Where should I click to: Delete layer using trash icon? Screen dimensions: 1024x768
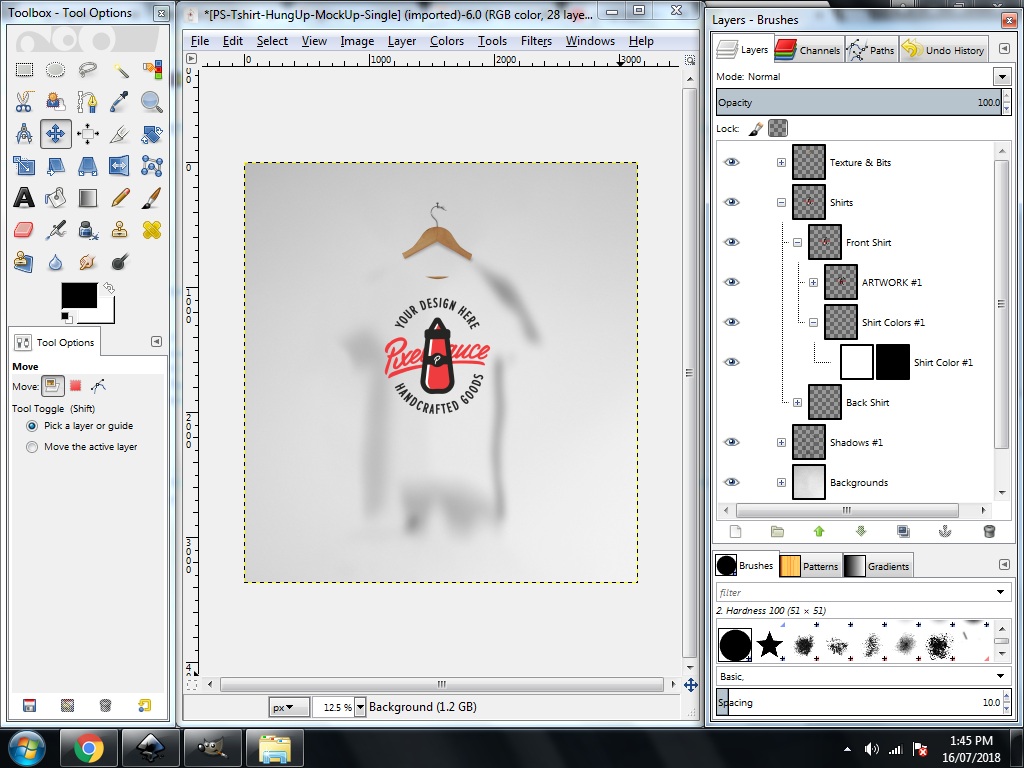[x=989, y=532]
